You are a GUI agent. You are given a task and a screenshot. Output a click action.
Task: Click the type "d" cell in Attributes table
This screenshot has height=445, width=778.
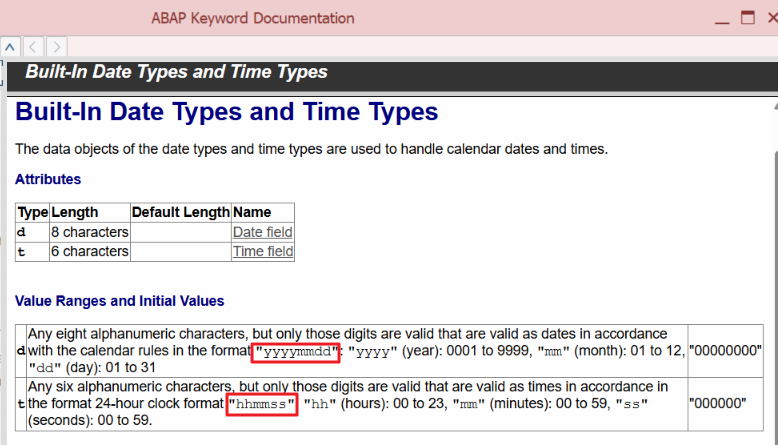coord(32,232)
